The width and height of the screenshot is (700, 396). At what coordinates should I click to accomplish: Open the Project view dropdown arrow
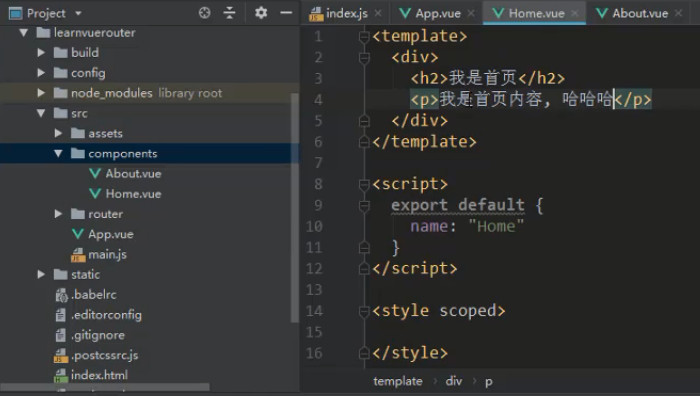click(x=79, y=13)
